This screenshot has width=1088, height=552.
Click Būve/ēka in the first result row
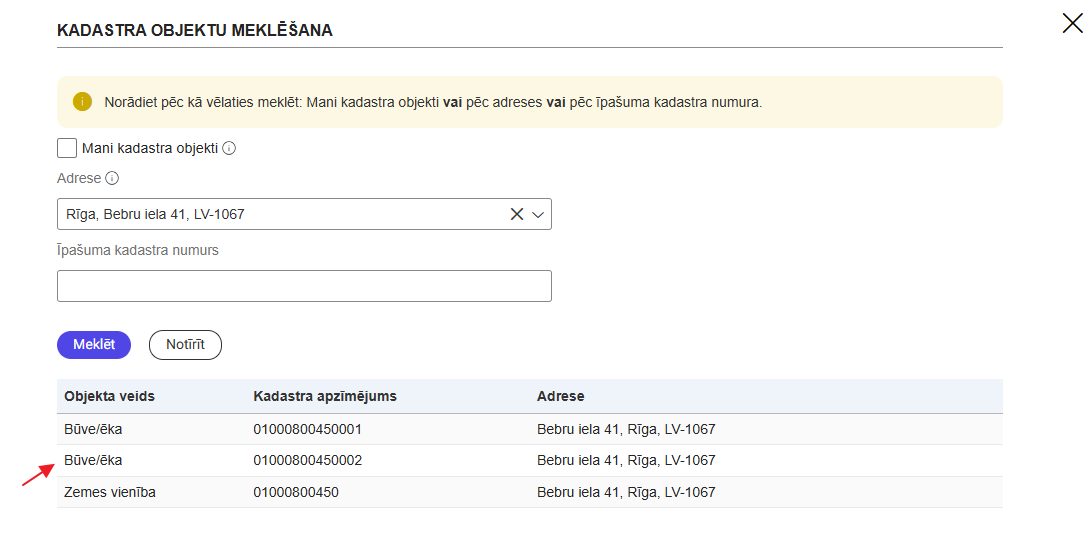(x=93, y=430)
